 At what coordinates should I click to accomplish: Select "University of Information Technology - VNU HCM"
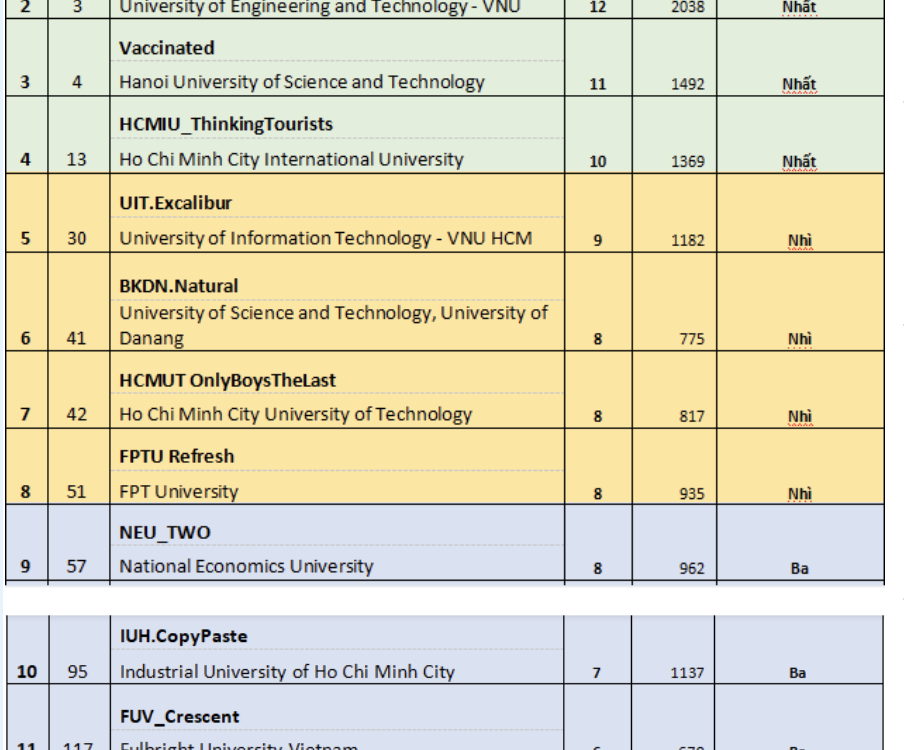coord(326,238)
